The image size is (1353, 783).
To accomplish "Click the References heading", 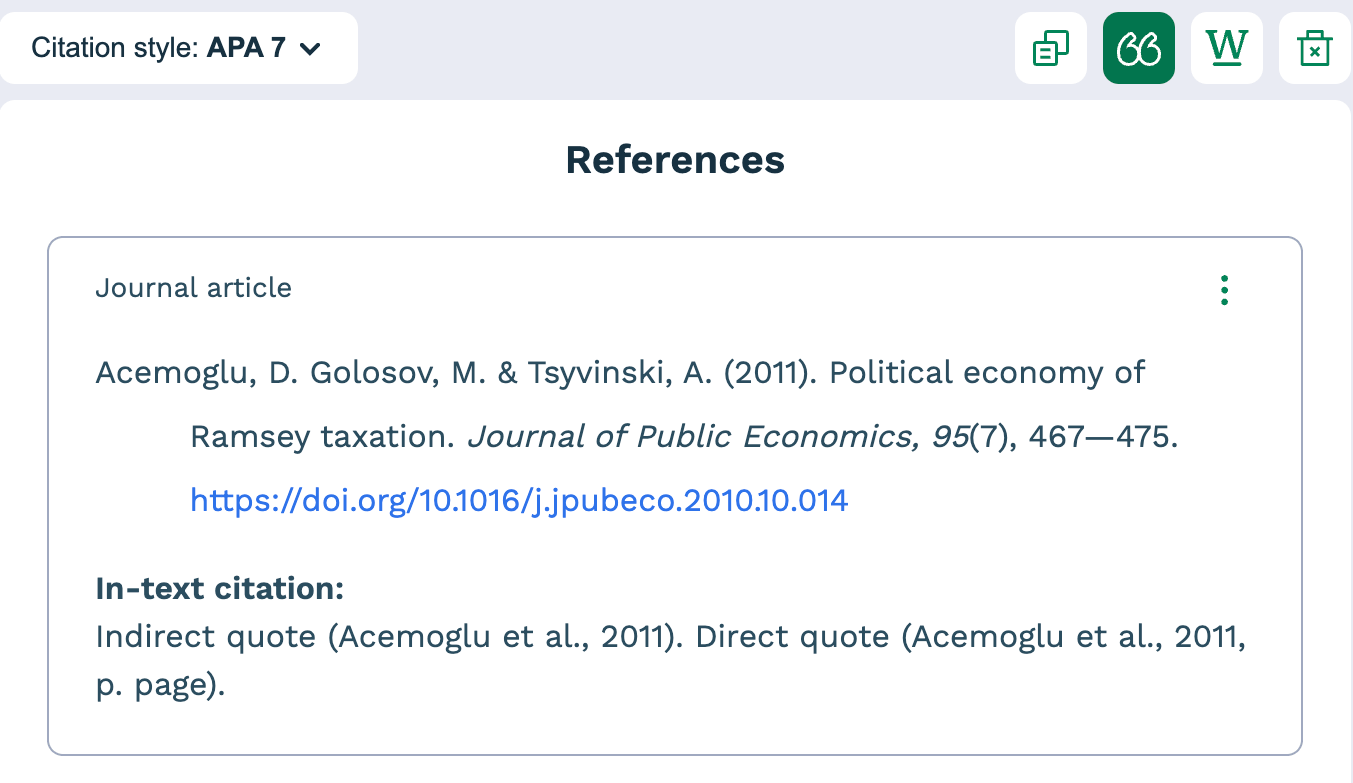I will 675,160.
